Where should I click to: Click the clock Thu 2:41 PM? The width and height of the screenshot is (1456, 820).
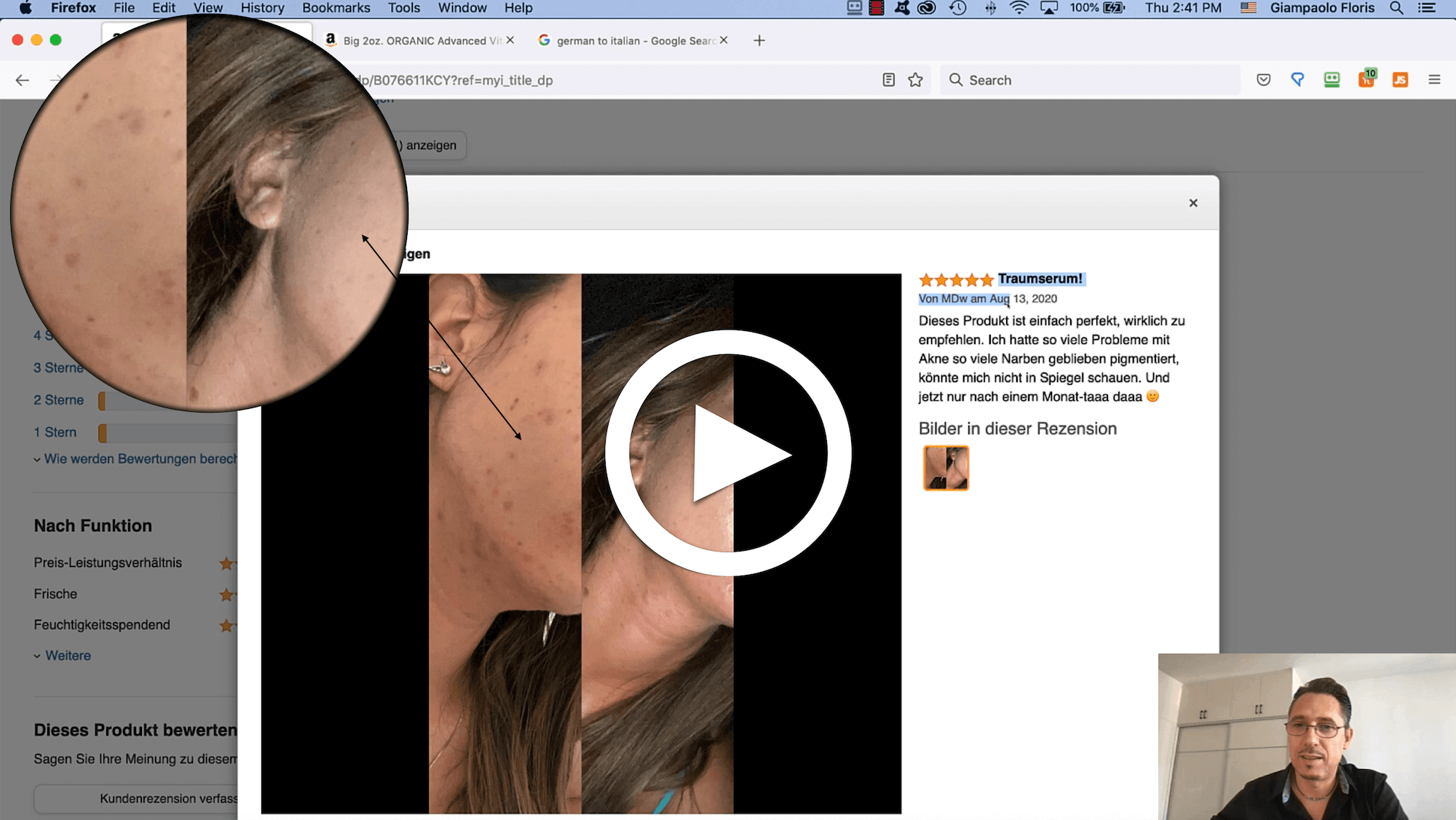pos(1183,8)
